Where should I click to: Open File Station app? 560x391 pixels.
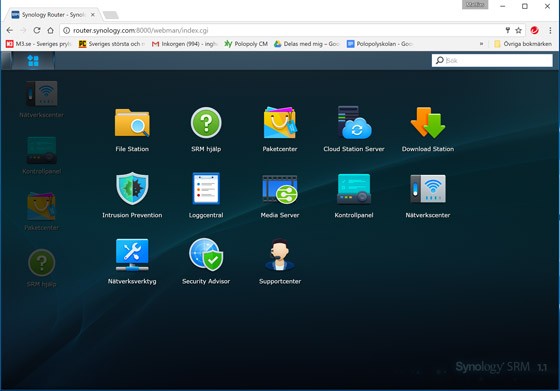[132, 130]
